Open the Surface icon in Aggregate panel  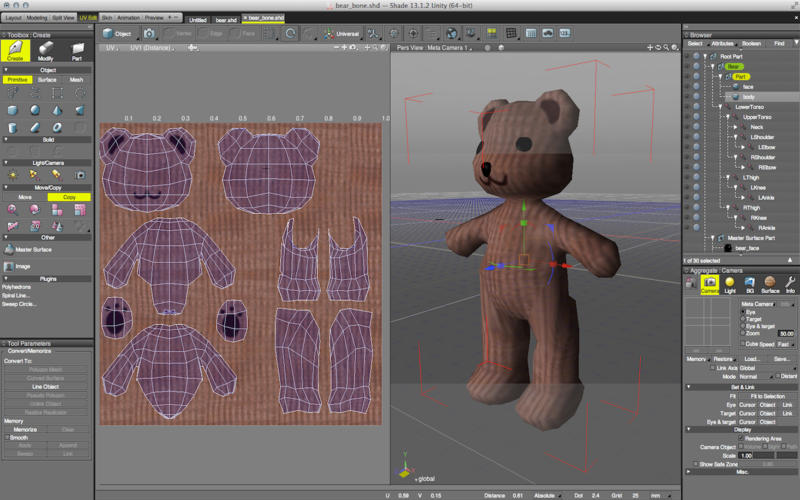click(770, 285)
